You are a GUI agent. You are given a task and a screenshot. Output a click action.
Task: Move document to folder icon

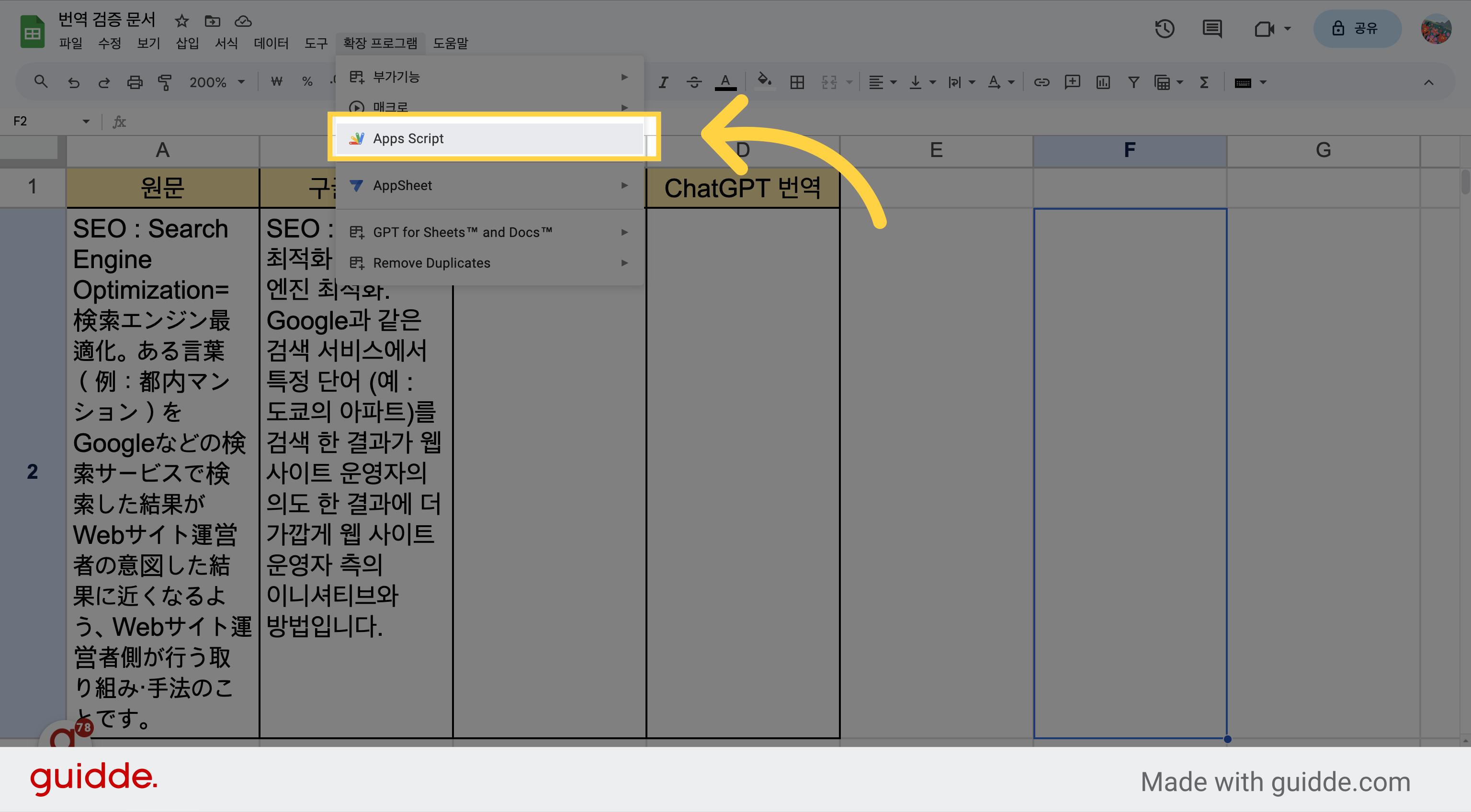coord(213,21)
